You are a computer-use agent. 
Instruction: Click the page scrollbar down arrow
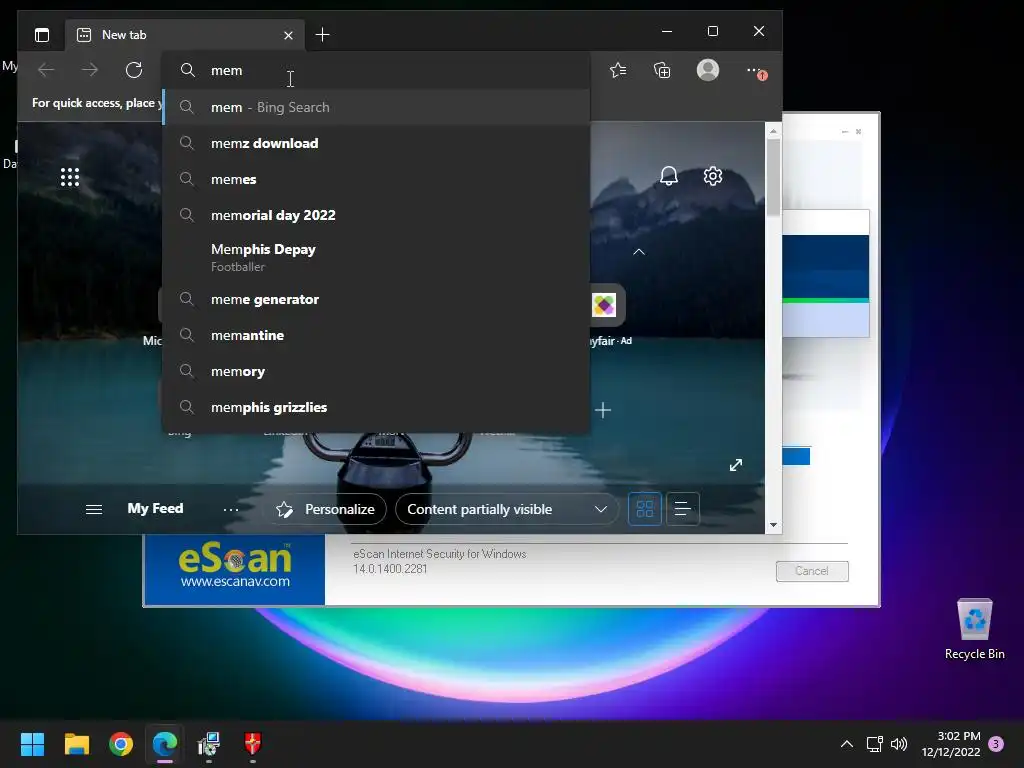773,525
